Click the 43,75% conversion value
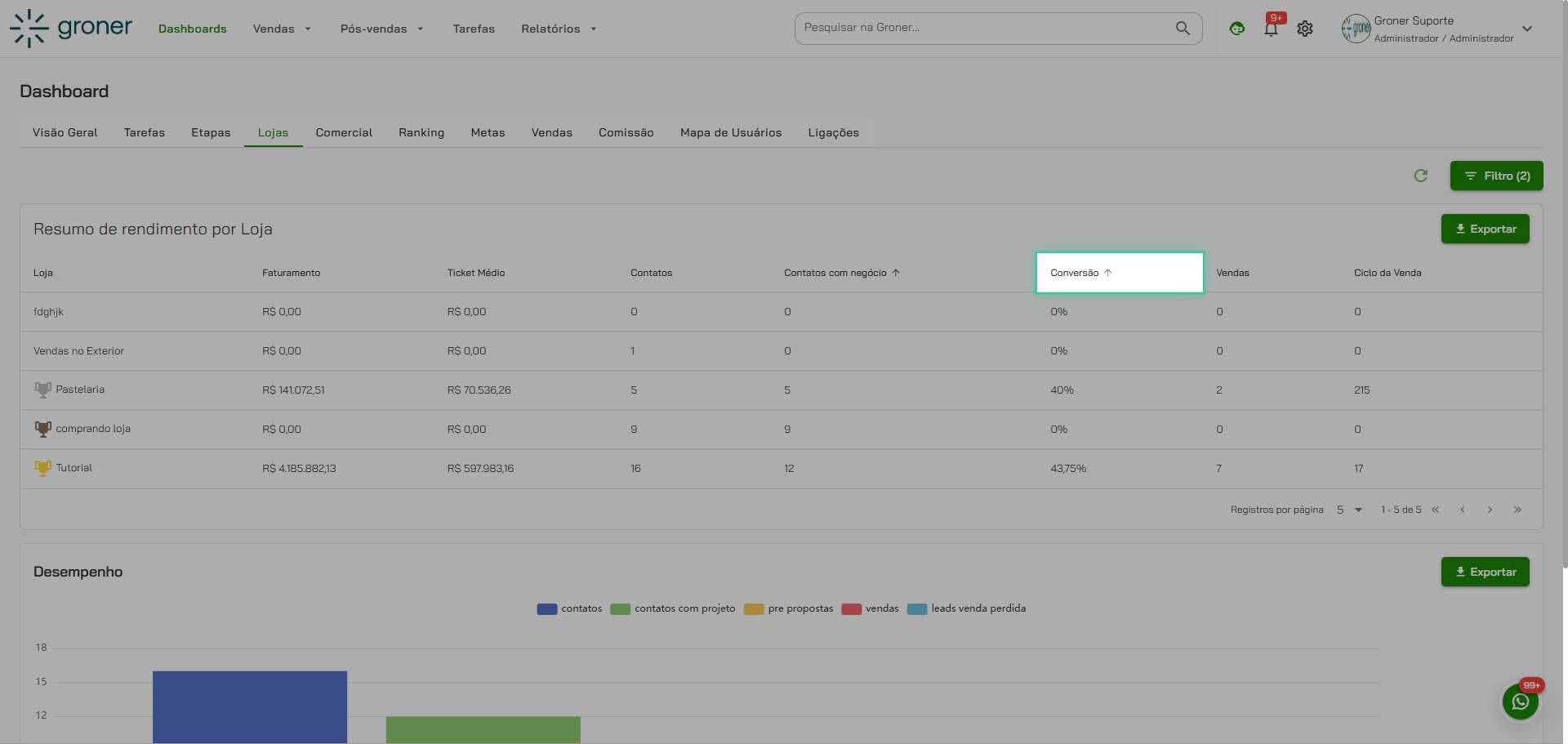The image size is (1568, 744). point(1068,469)
